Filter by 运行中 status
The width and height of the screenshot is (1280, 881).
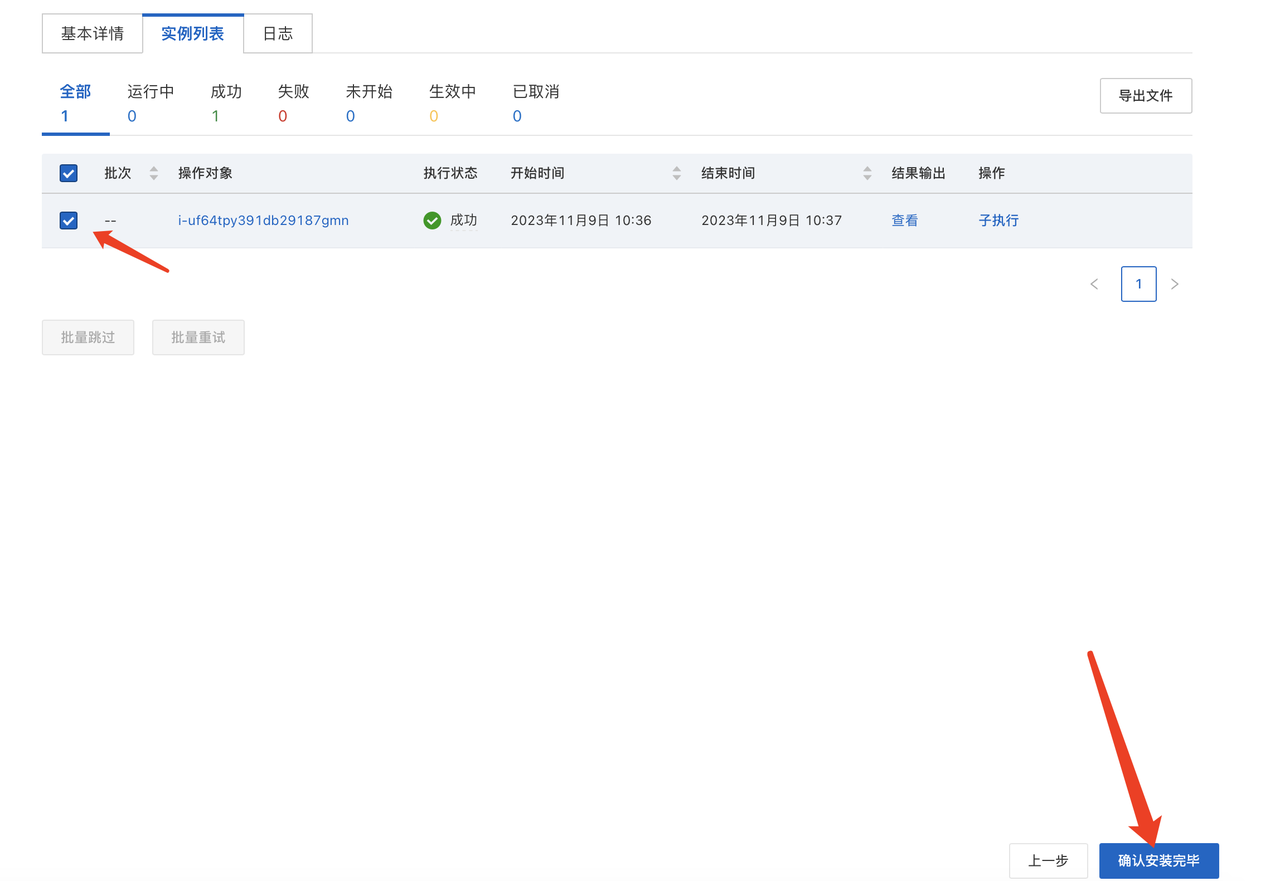pyautogui.click(x=151, y=103)
